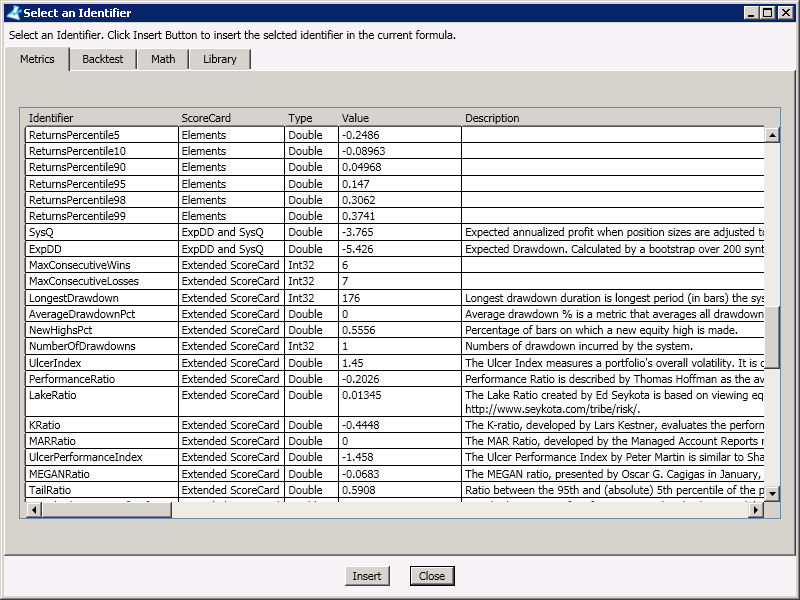Click the ScoreCard column header
Viewport: 800px width, 600px height.
(206, 118)
